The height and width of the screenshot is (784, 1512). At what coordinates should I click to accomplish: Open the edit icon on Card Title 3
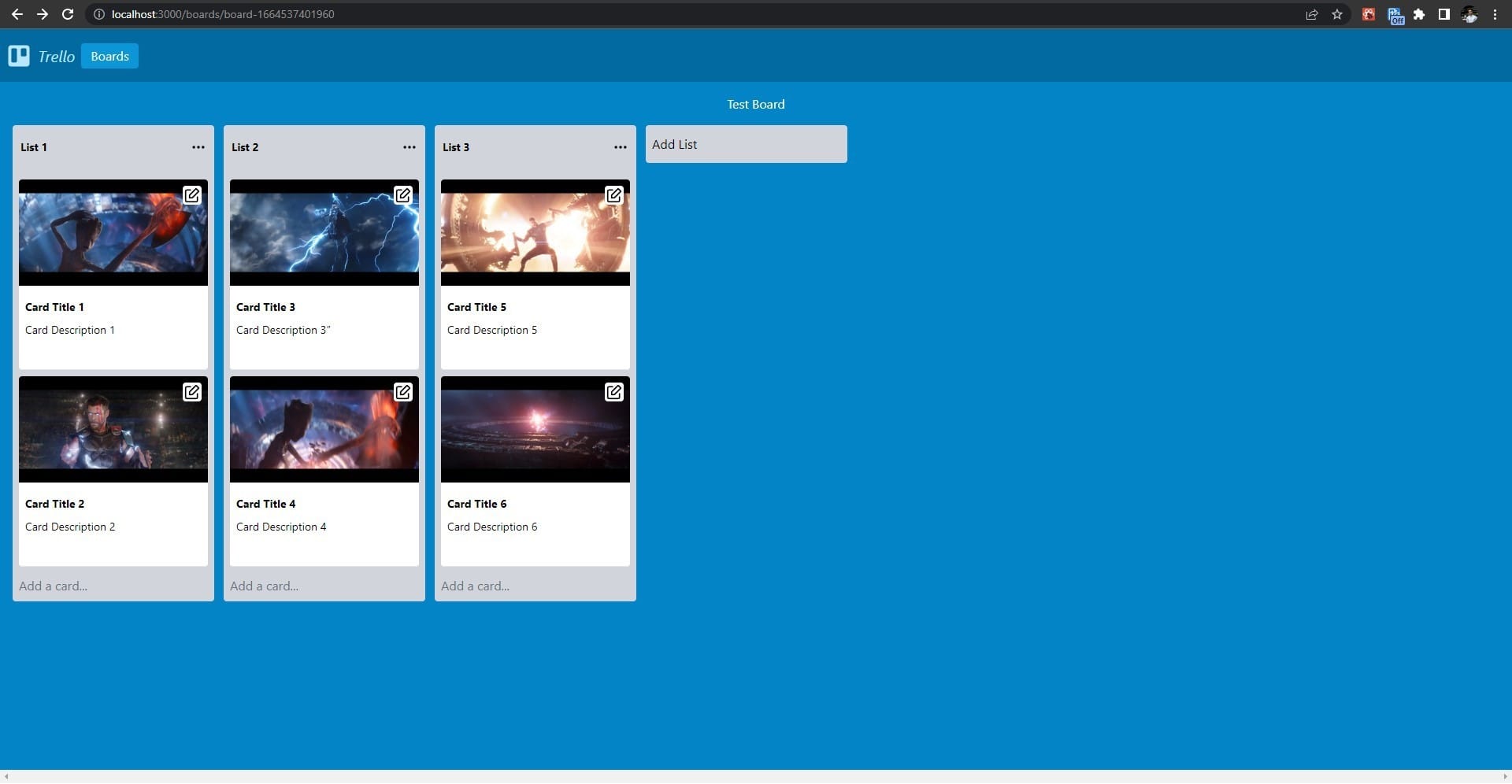coord(402,195)
